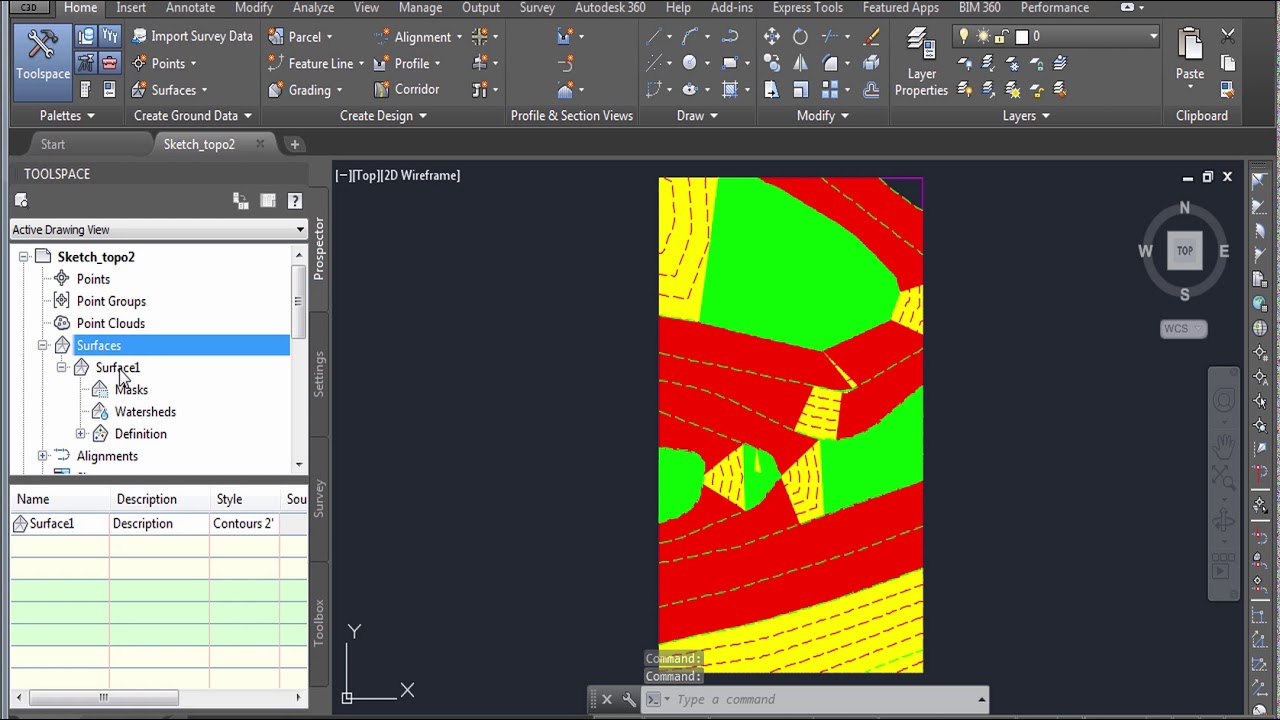Select Point Clouds in Prospector tree

[x=111, y=323]
